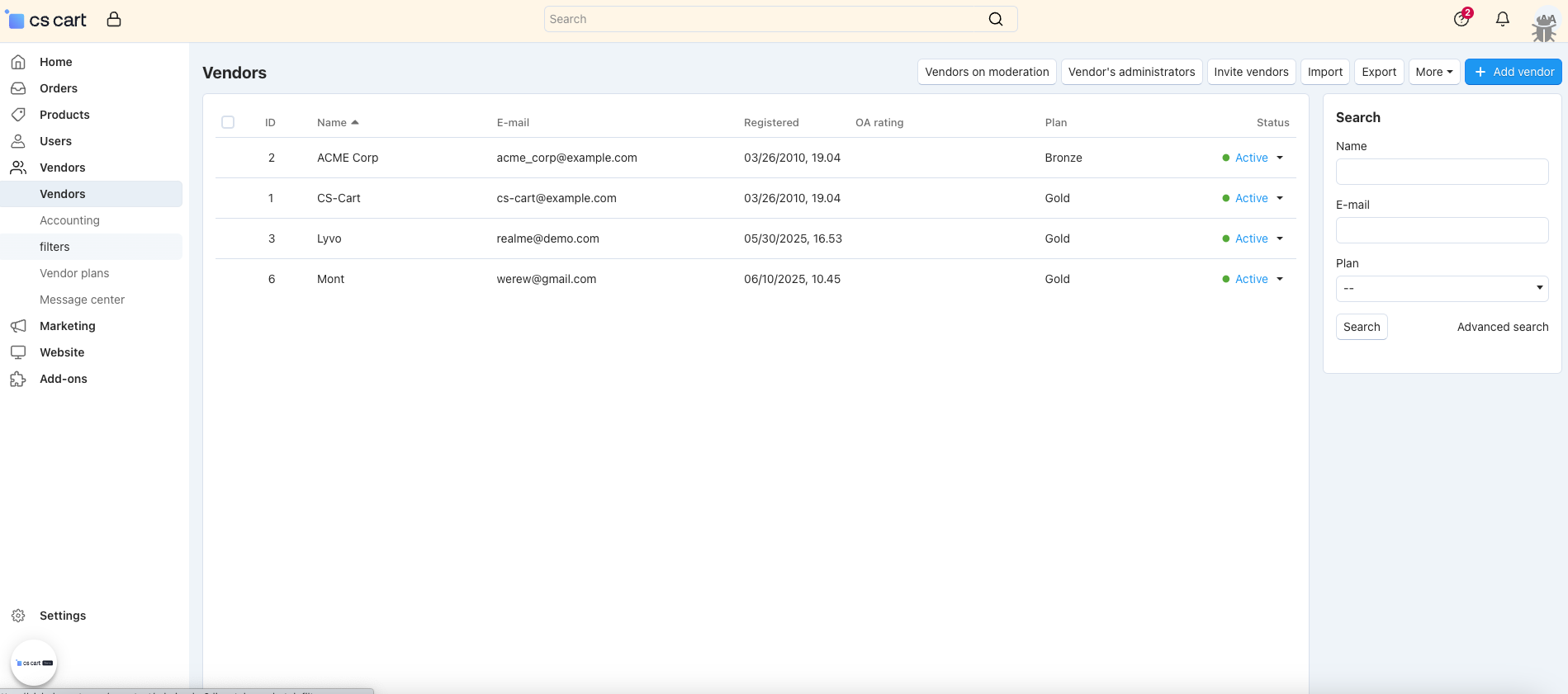Image resolution: width=1568 pixels, height=694 pixels.
Task: Click the search magnifier icon
Action: click(996, 19)
